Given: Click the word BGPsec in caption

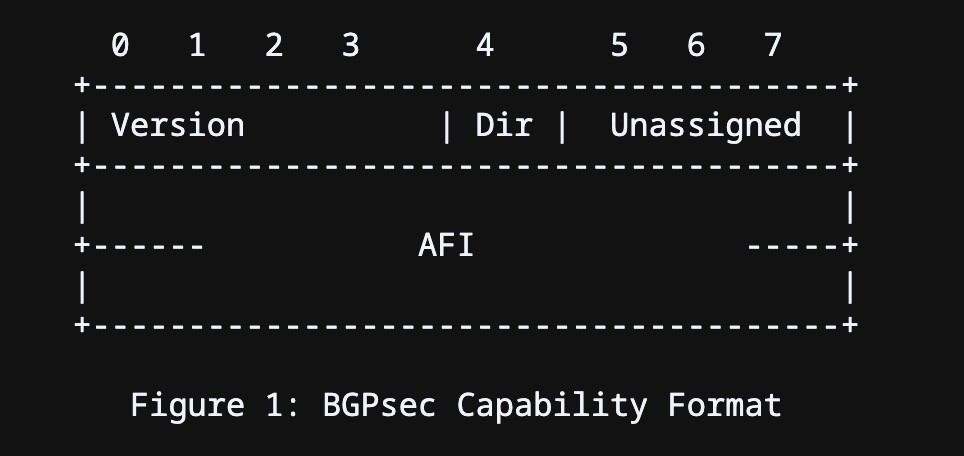Looking at the screenshot, I should coord(379,406).
